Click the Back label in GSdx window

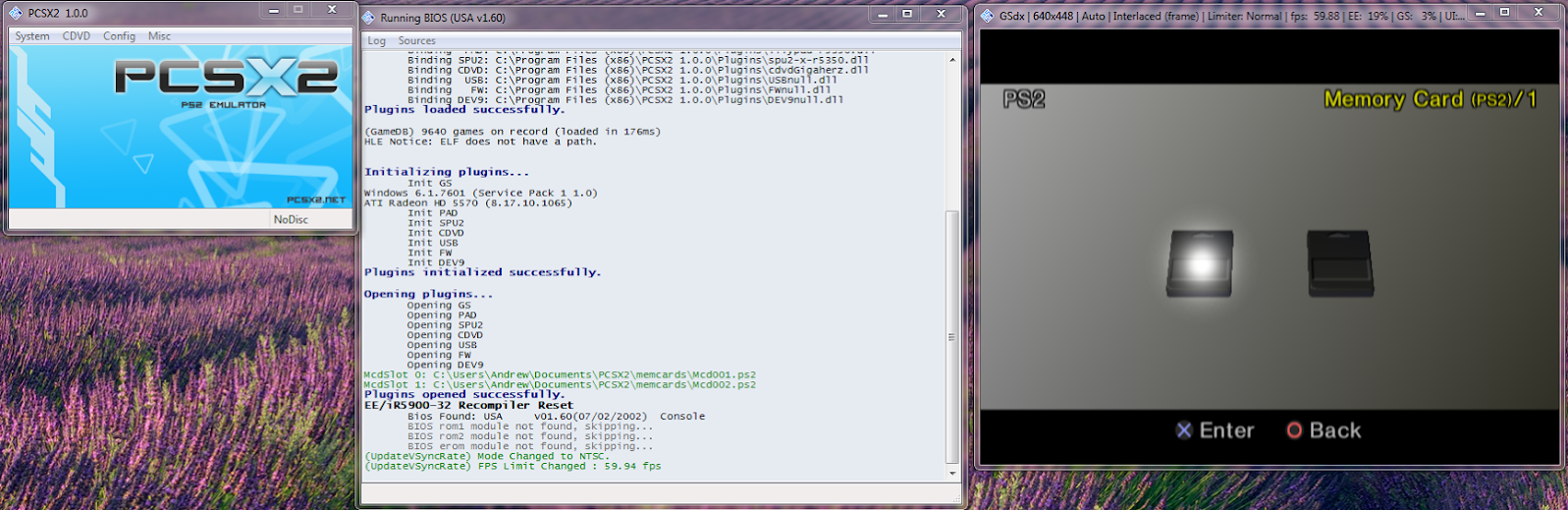click(1335, 430)
